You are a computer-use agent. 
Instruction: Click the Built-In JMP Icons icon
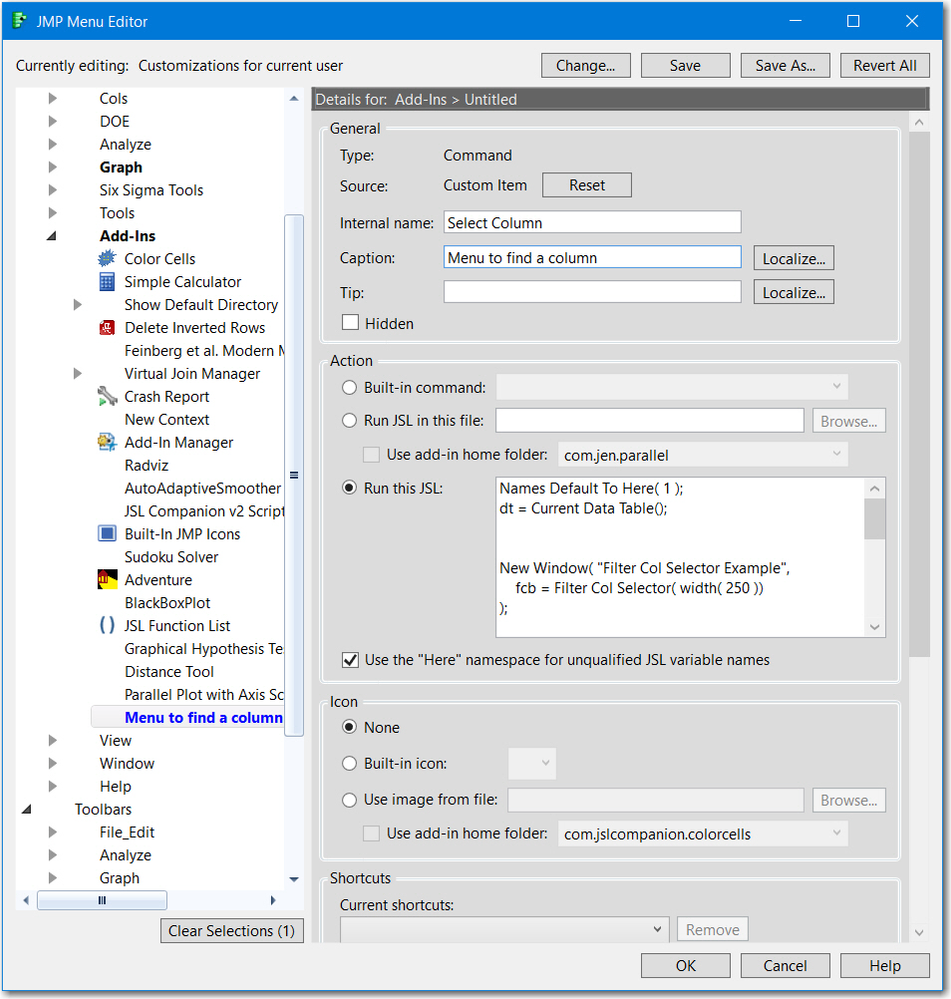(x=107, y=534)
